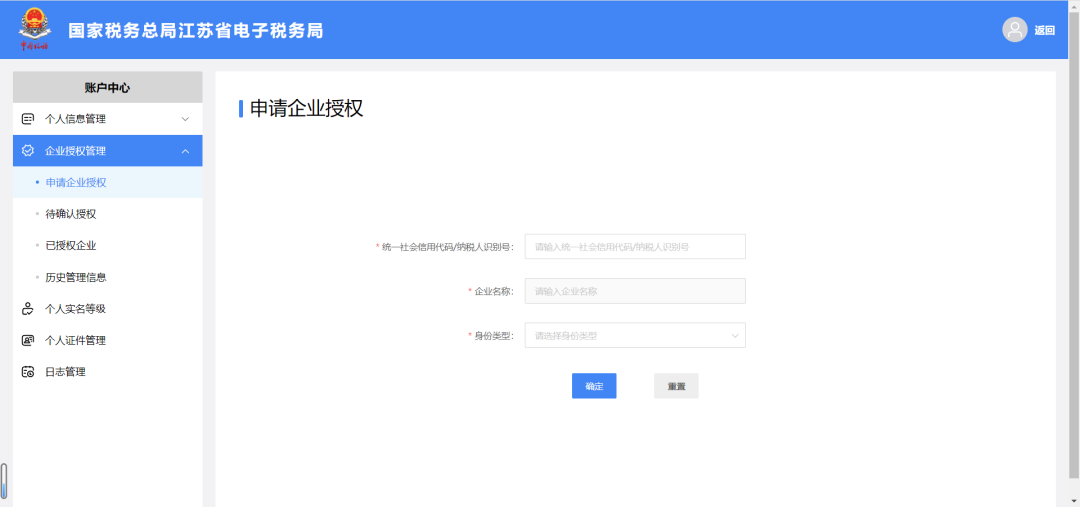Click the 申请企业授权 page heading
Viewport: 1080px width, 507px height.
[x=306, y=109]
